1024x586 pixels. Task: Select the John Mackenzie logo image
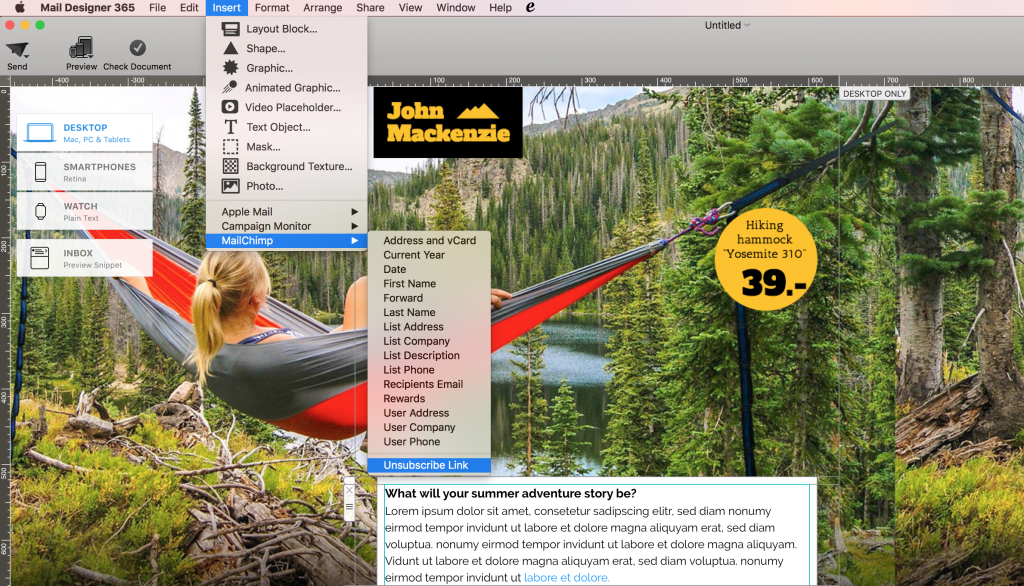tap(448, 122)
